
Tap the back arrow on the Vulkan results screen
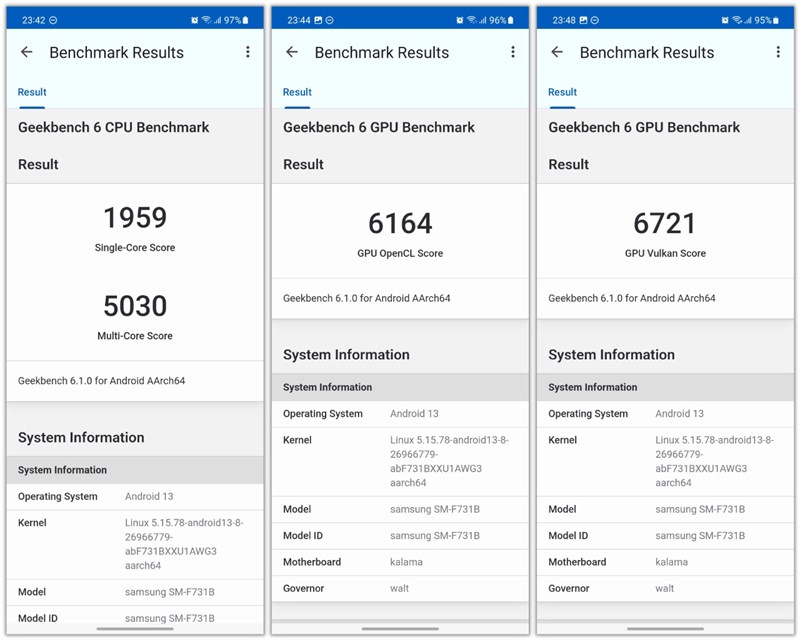point(557,52)
